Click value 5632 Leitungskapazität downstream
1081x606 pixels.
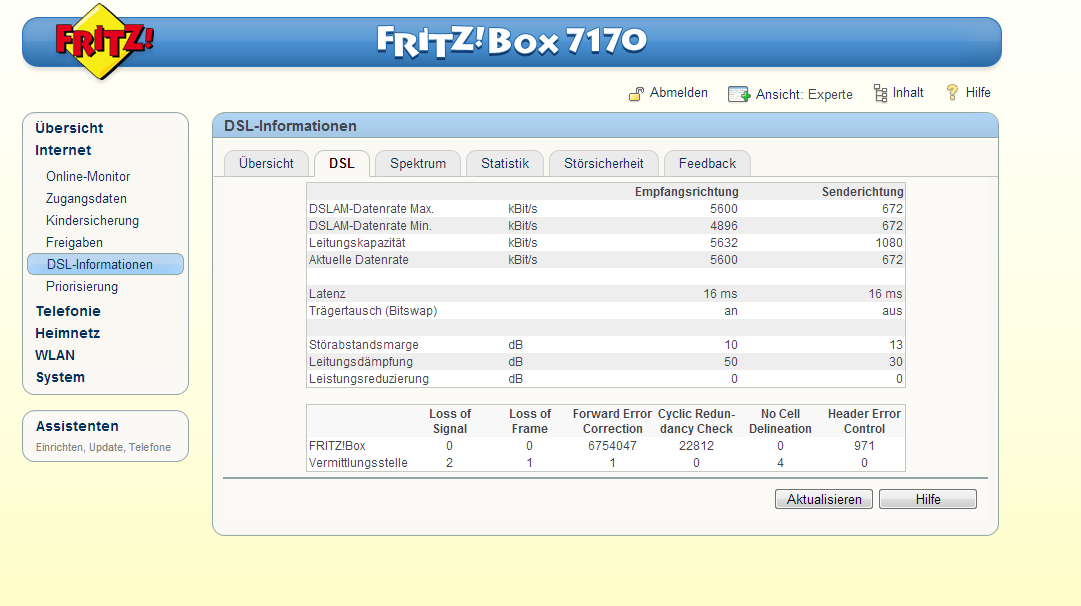[x=723, y=243]
